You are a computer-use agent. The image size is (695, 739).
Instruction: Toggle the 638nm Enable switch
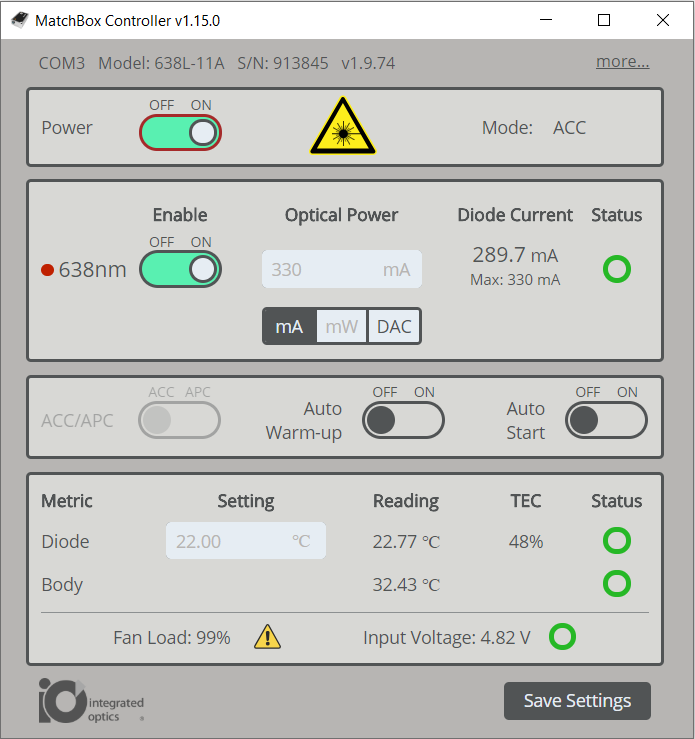pyautogui.click(x=180, y=270)
